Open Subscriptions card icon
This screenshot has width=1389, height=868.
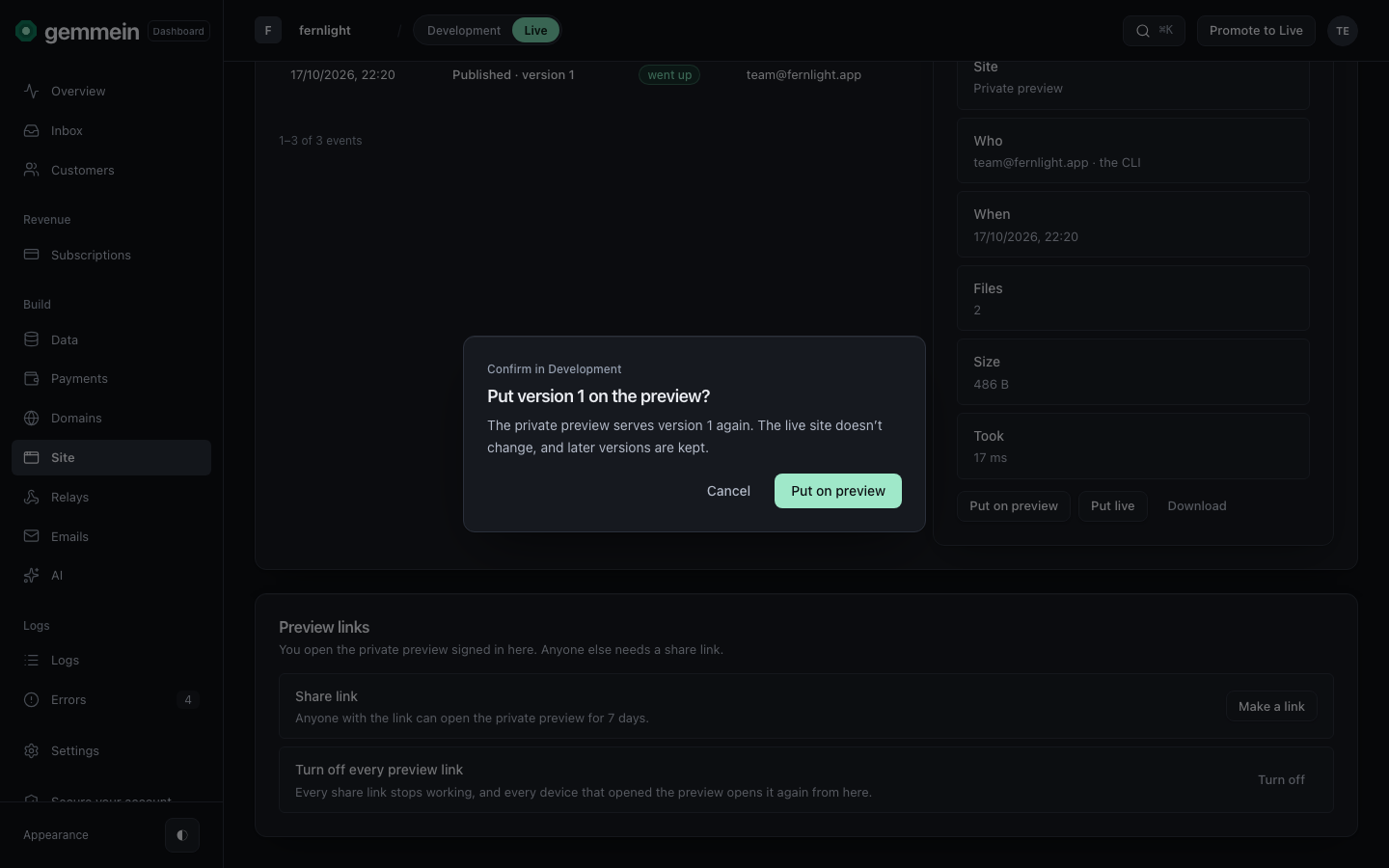pyautogui.click(x=32, y=255)
